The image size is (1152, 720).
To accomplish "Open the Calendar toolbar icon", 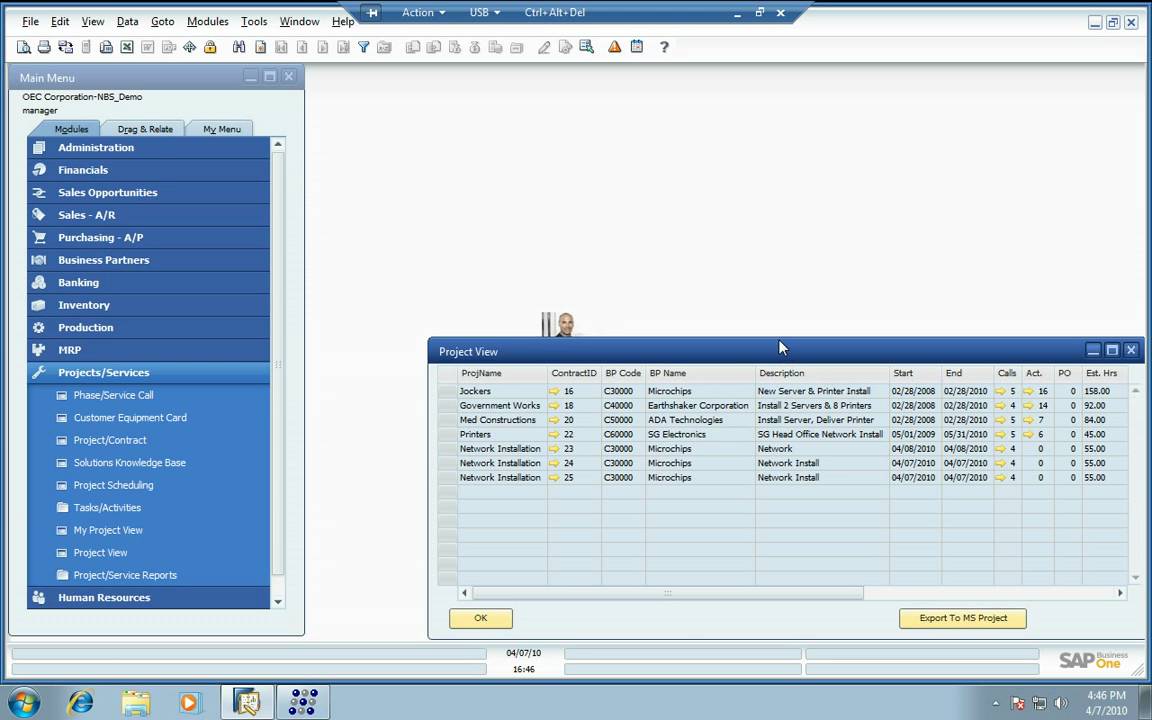I will (x=637, y=47).
